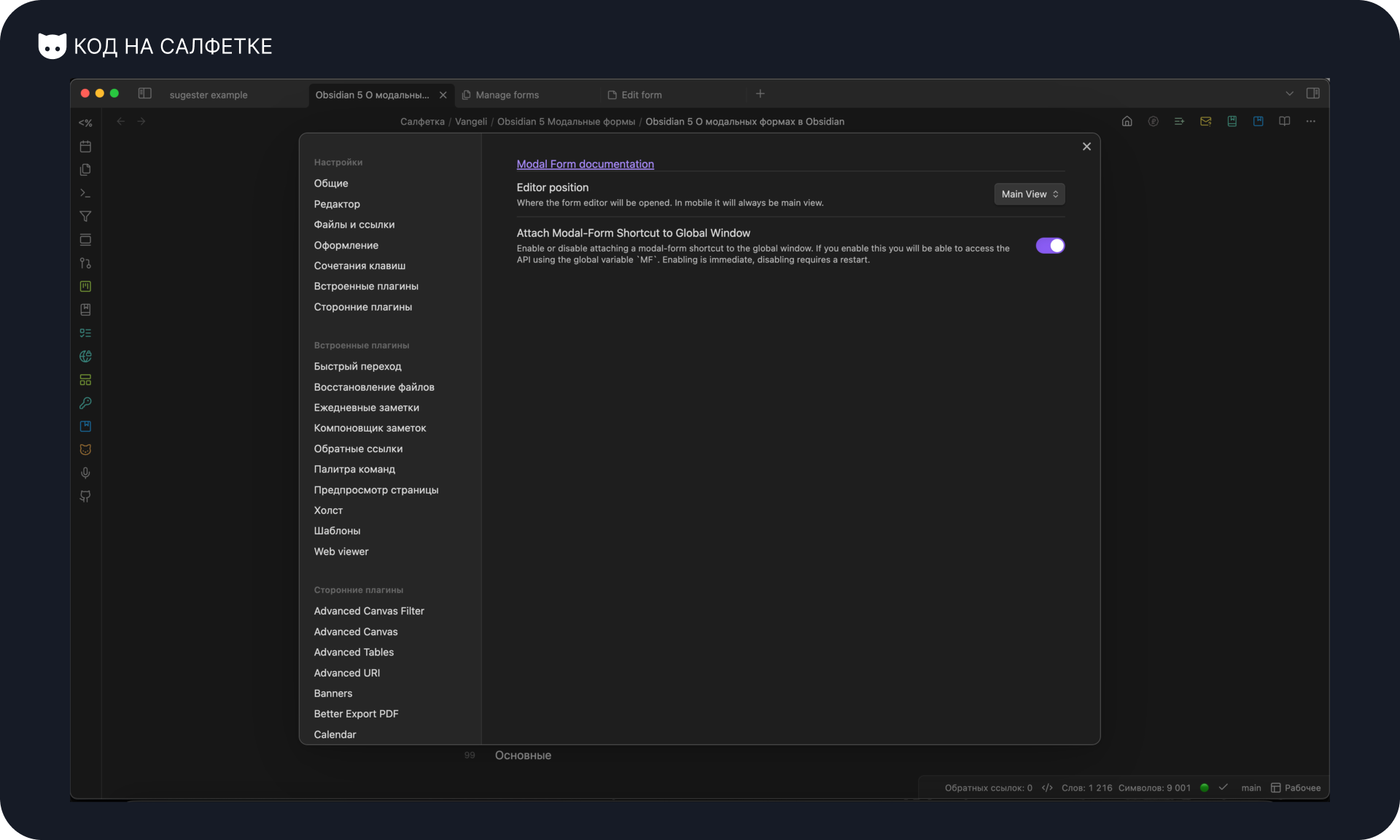Click the home icon in the note header
The width and height of the screenshot is (1400, 840).
click(x=1127, y=121)
